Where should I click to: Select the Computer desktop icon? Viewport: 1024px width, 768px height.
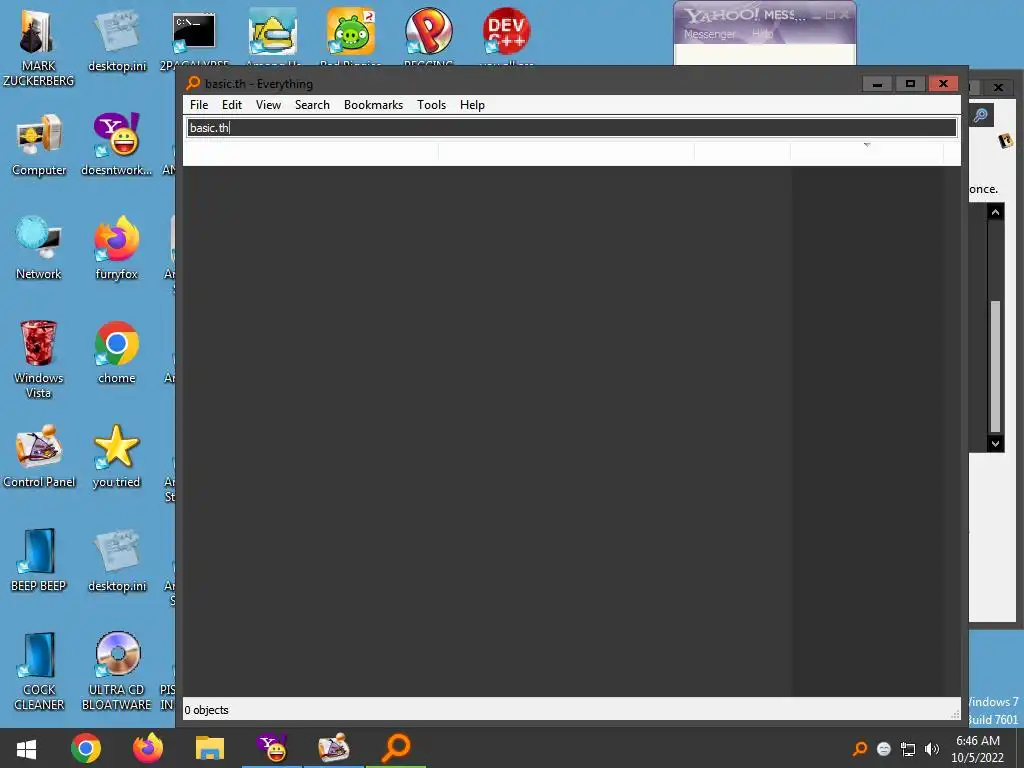point(39,136)
